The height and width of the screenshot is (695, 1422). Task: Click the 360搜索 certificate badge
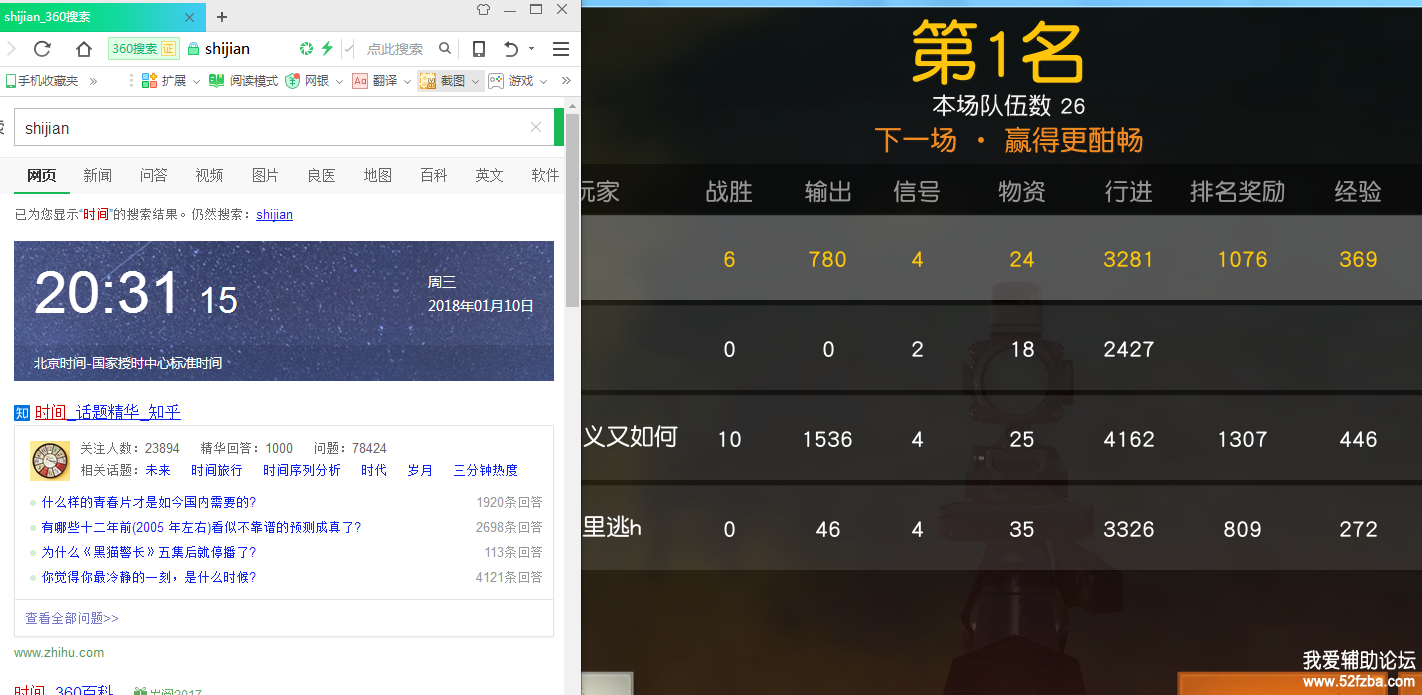(x=143, y=48)
